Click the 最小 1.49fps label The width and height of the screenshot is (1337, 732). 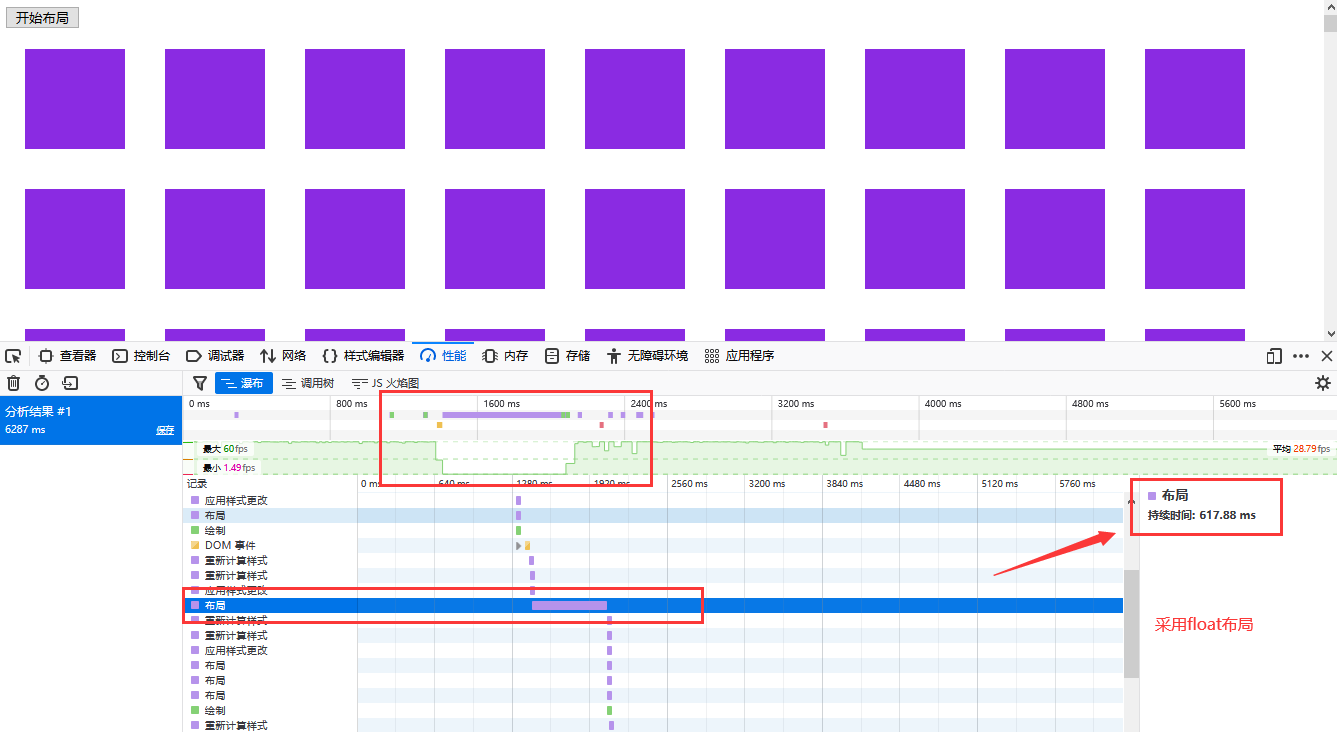click(x=228, y=467)
